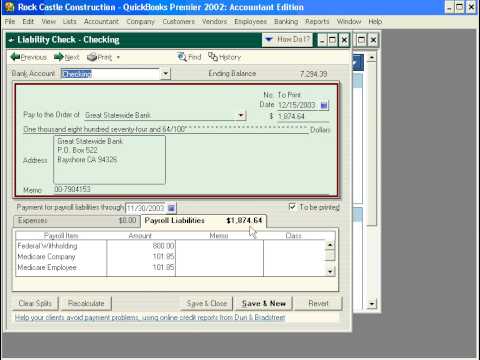Click the Print toolbar icon
The width and height of the screenshot is (480, 360).
point(99,57)
